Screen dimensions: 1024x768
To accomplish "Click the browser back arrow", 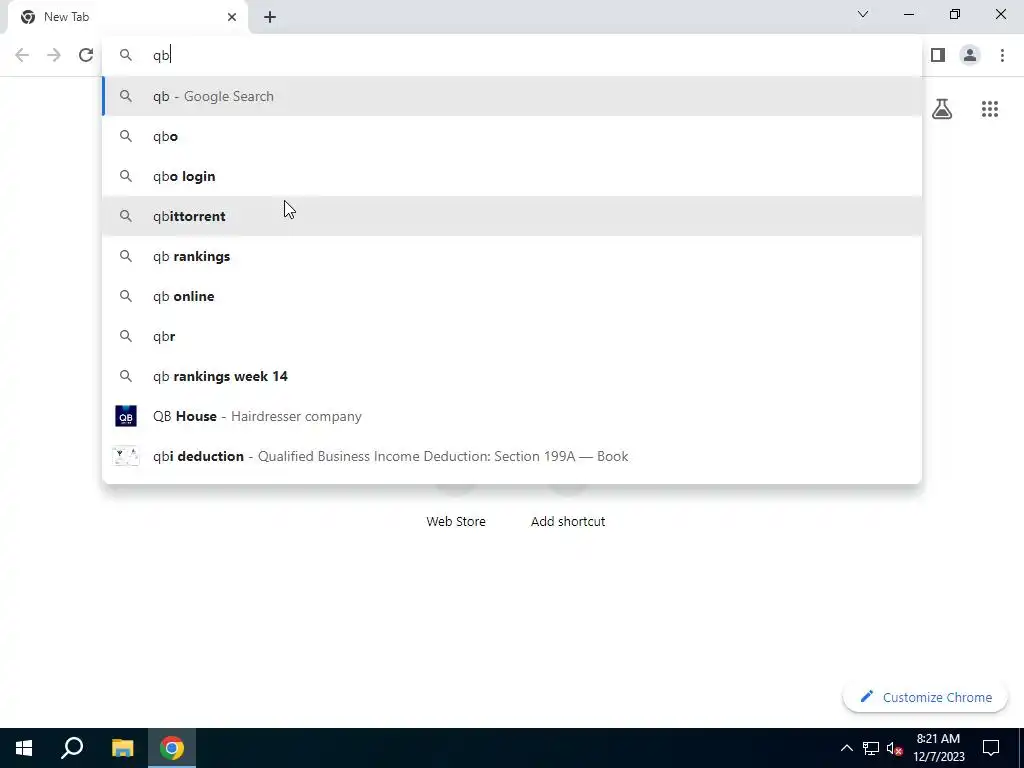I will pos(22,55).
